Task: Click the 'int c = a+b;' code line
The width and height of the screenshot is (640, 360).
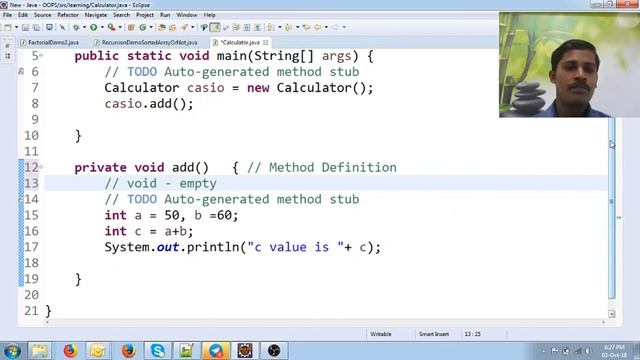Action: [x=149, y=231]
